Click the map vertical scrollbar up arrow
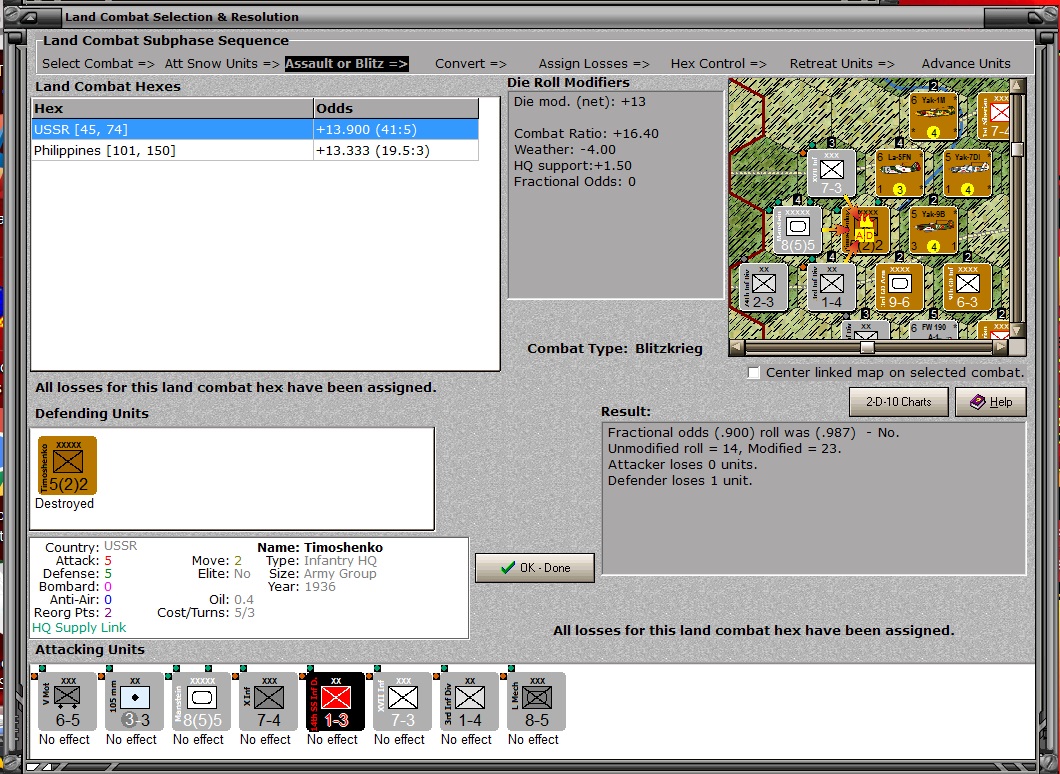 tap(1017, 86)
